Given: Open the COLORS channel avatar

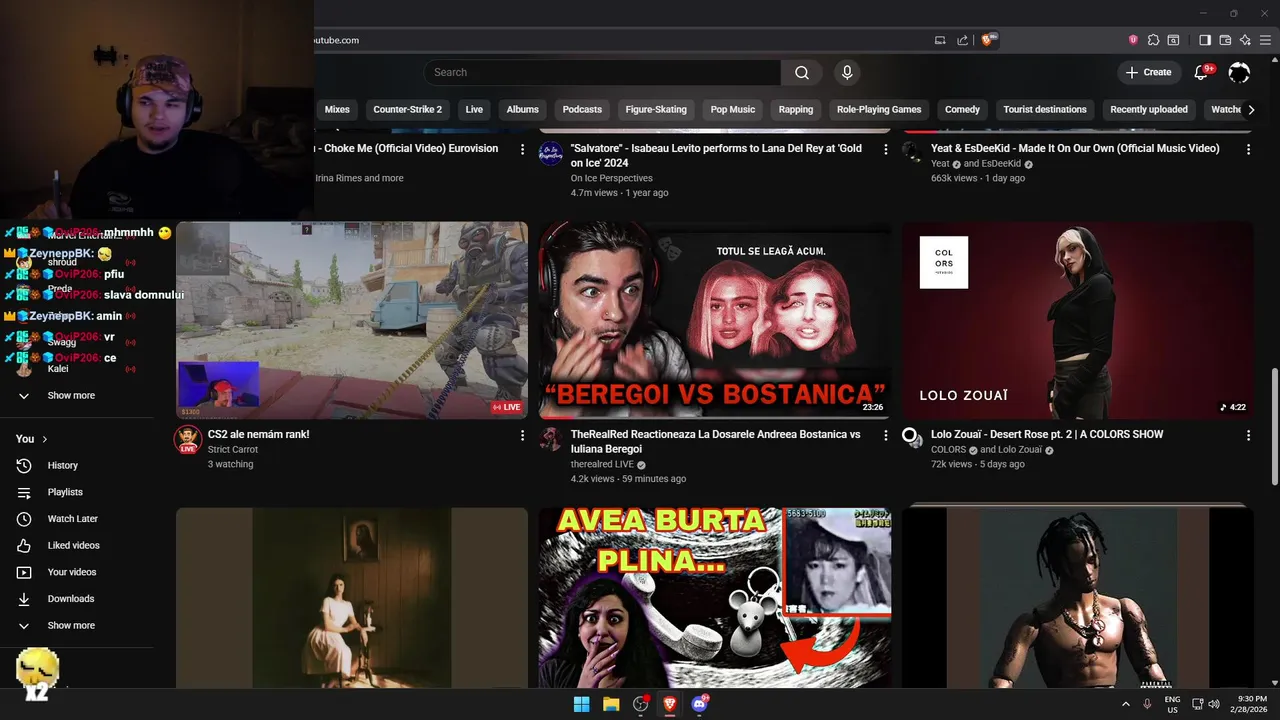Looking at the screenshot, I should click(911, 436).
